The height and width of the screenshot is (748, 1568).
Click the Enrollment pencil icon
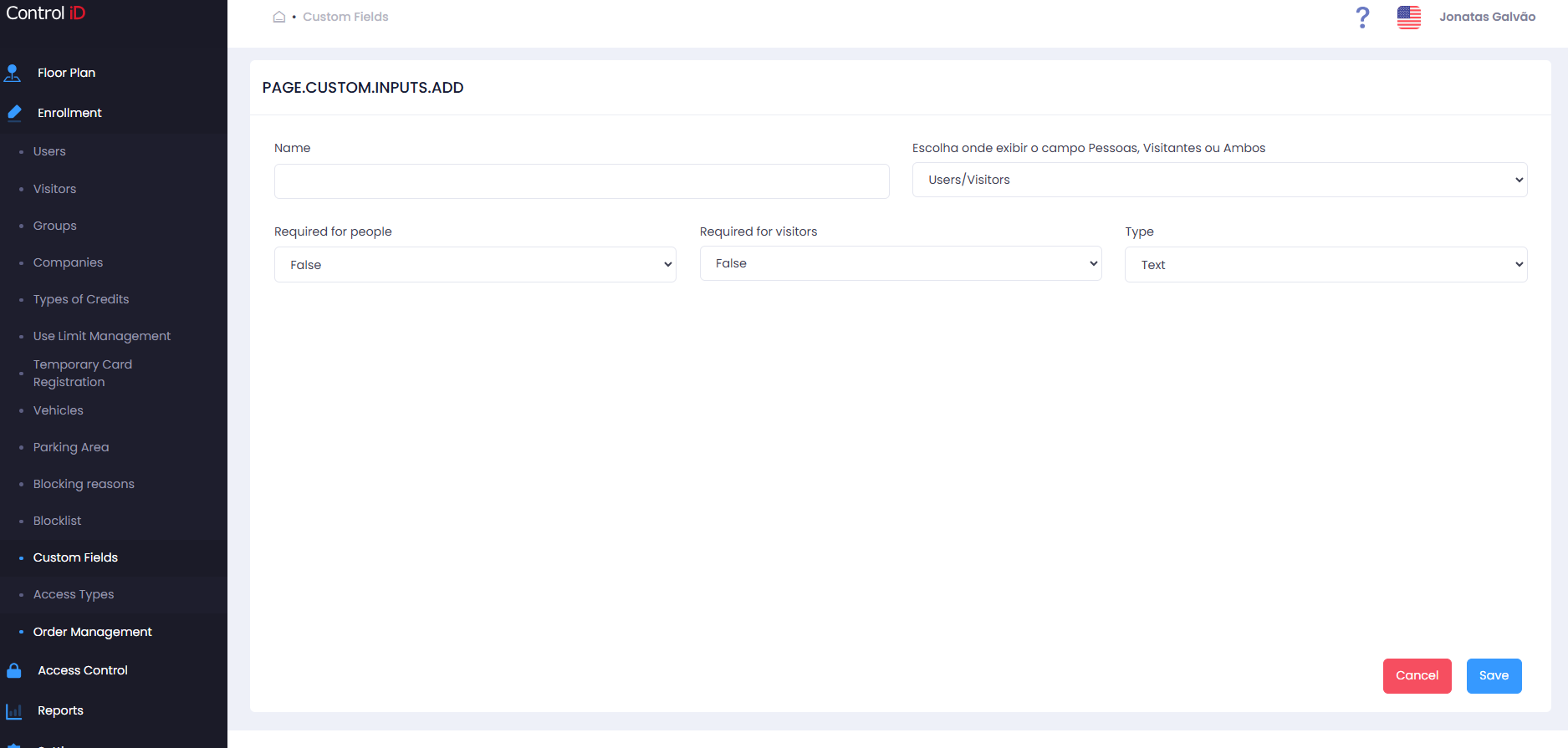pyautogui.click(x=14, y=113)
